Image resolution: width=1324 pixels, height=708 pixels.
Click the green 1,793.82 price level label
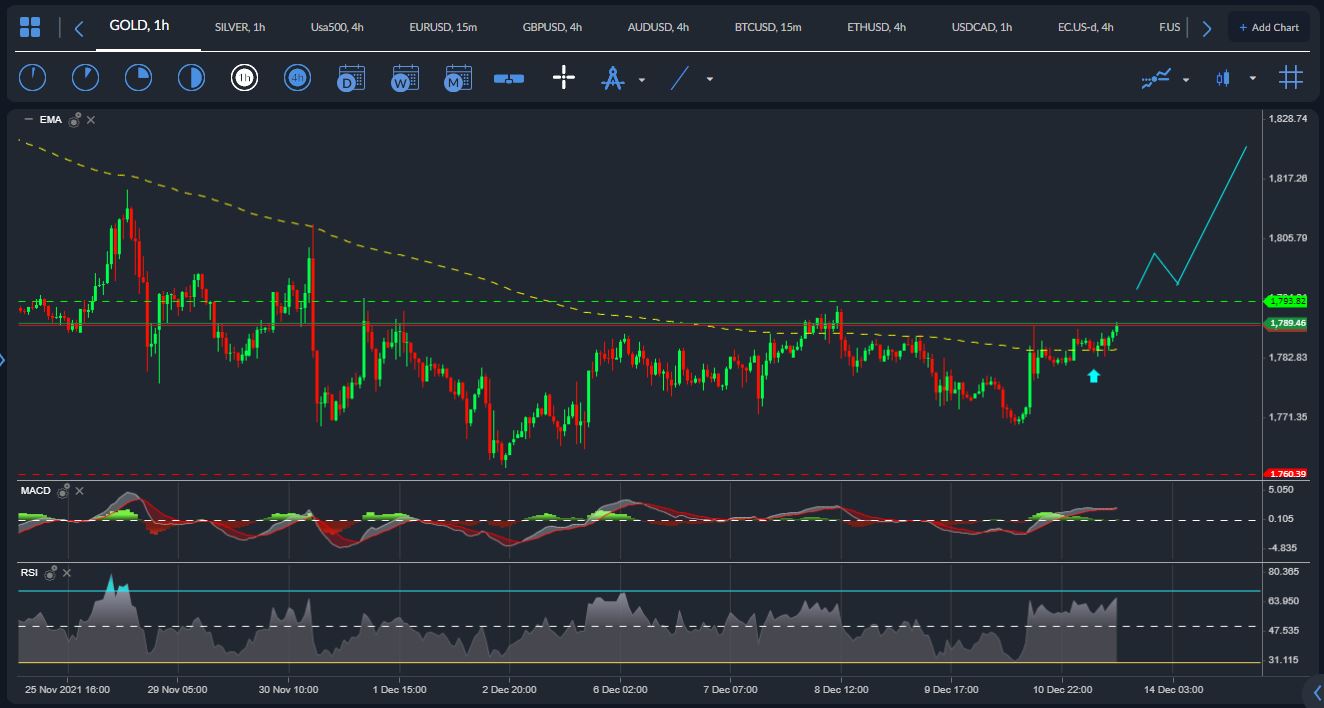(x=1286, y=300)
